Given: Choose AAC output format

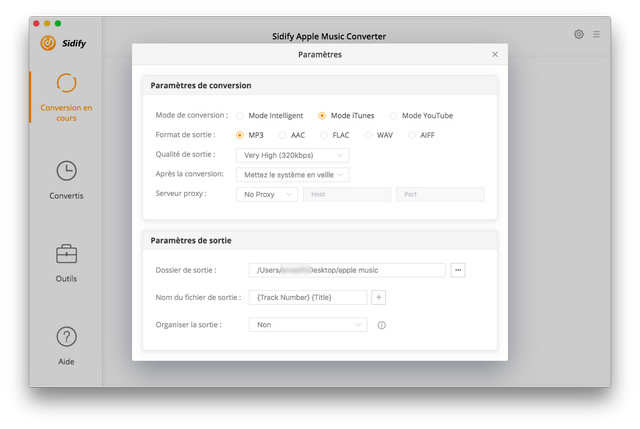Looking at the screenshot, I should pos(283,135).
